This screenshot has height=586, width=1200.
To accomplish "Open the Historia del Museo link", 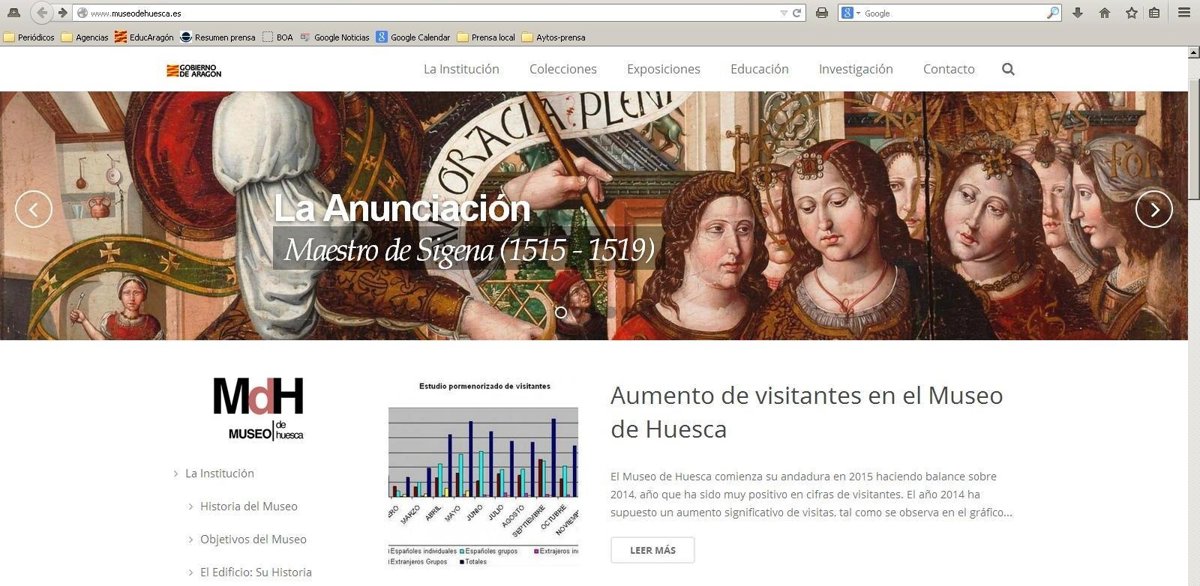I will [248, 506].
